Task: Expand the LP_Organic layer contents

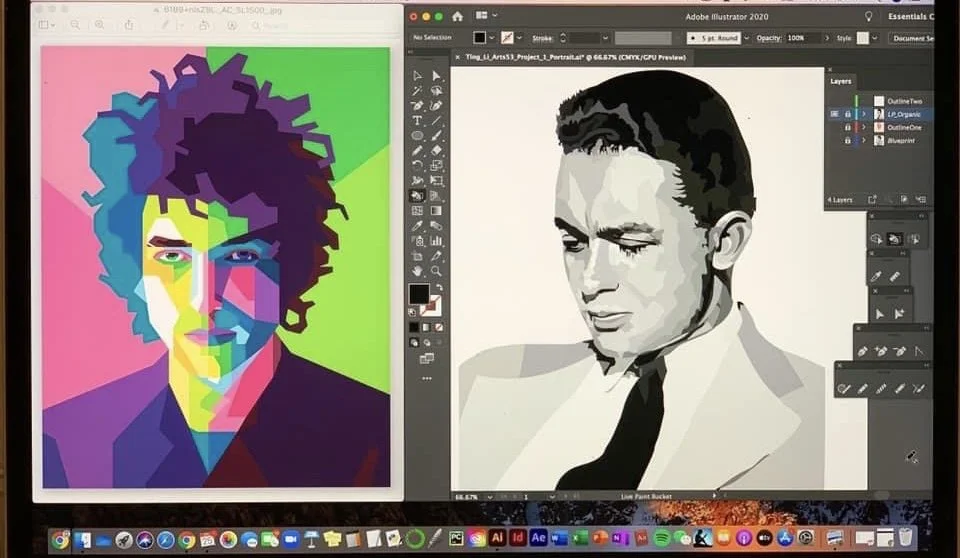Action: click(864, 114)
